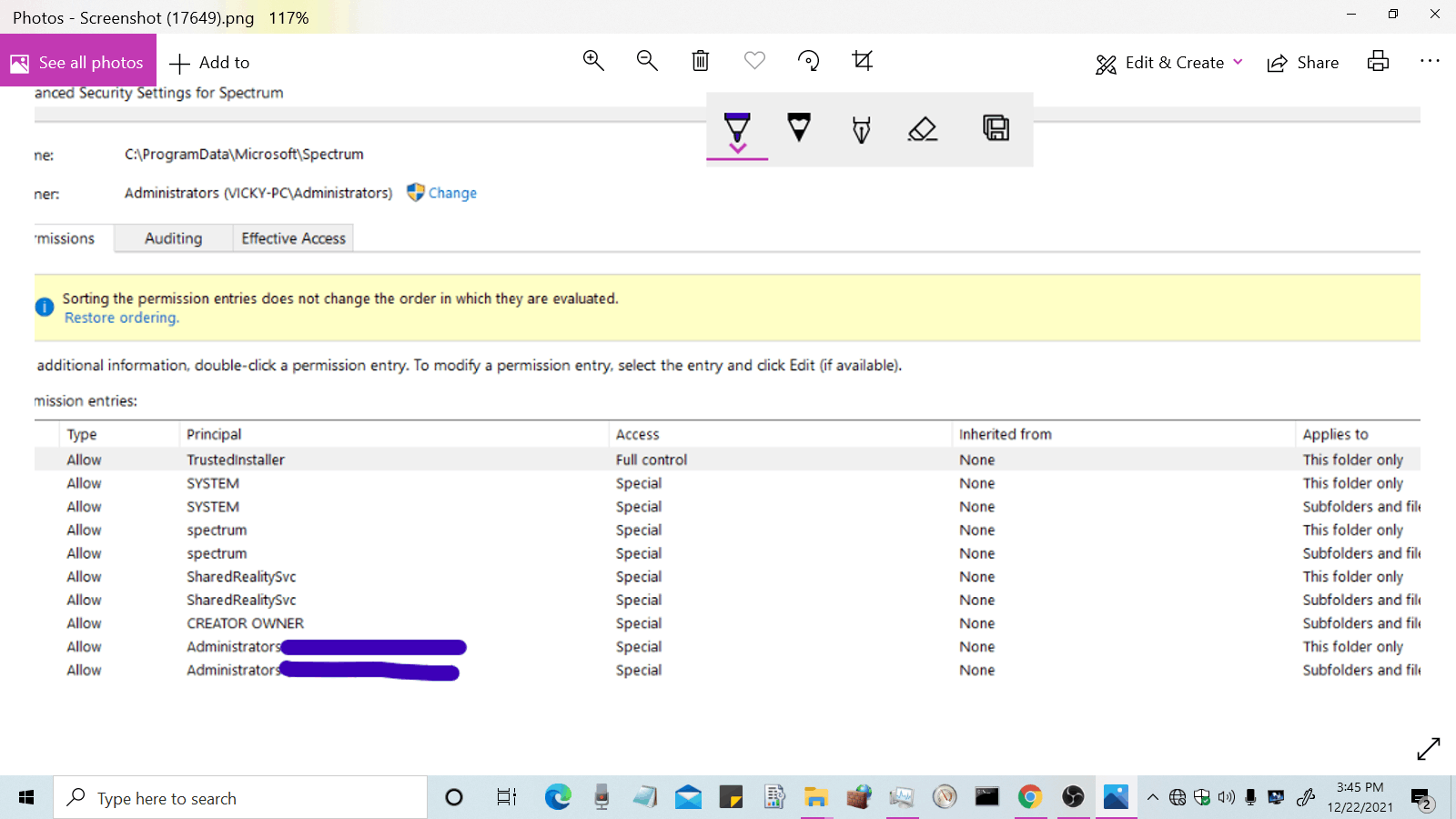Click the Applies to column header text
Viewport: 1456px width, 819px height.
point(1335,434)
